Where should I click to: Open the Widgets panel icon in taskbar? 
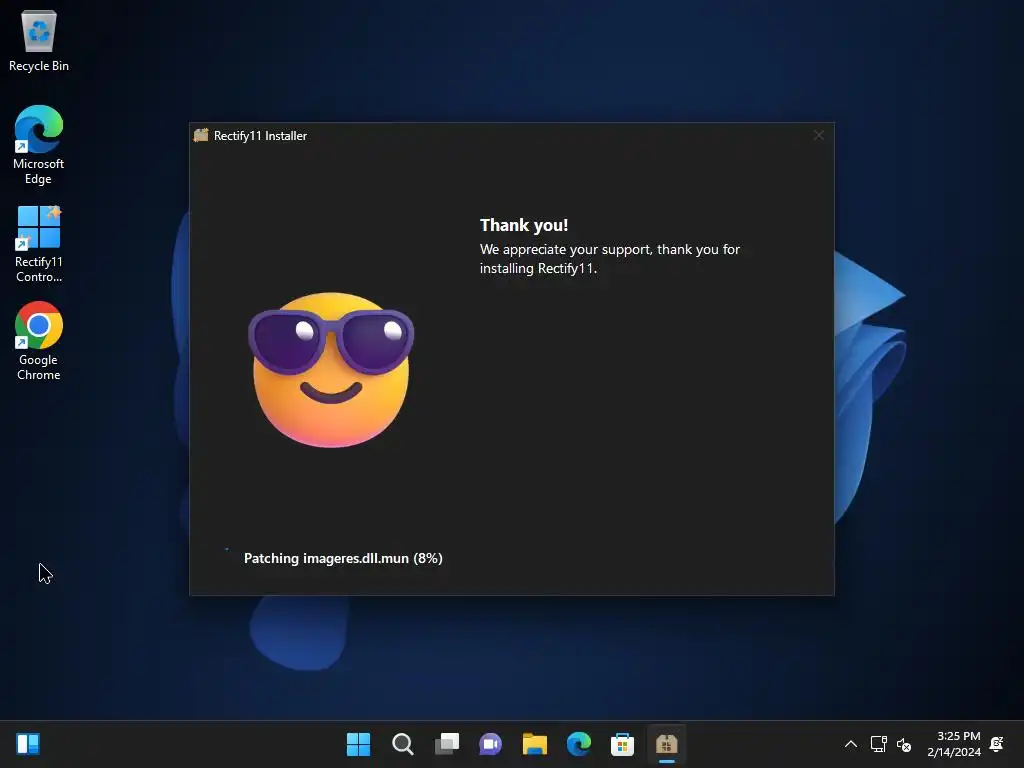[x=28, y=744]
